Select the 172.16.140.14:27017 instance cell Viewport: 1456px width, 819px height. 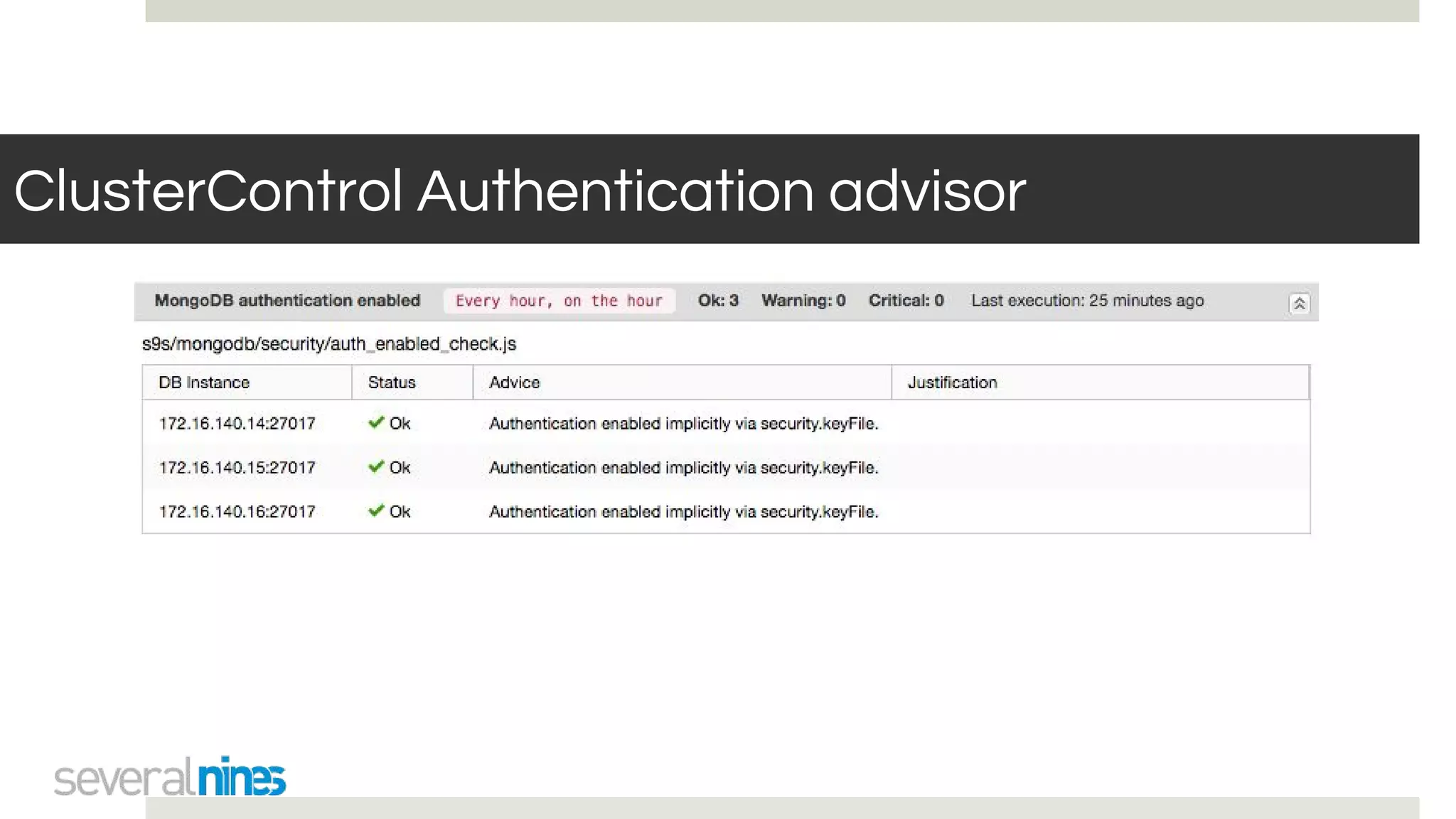click(237, 424)
